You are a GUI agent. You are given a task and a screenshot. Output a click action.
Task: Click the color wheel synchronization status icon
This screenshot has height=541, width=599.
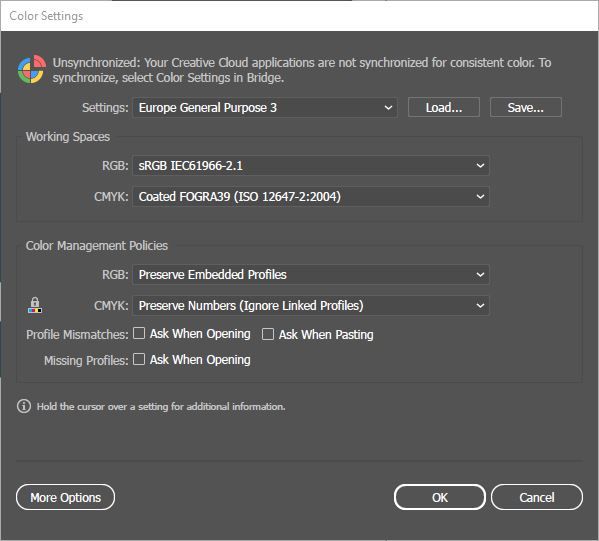coord(32,69)
